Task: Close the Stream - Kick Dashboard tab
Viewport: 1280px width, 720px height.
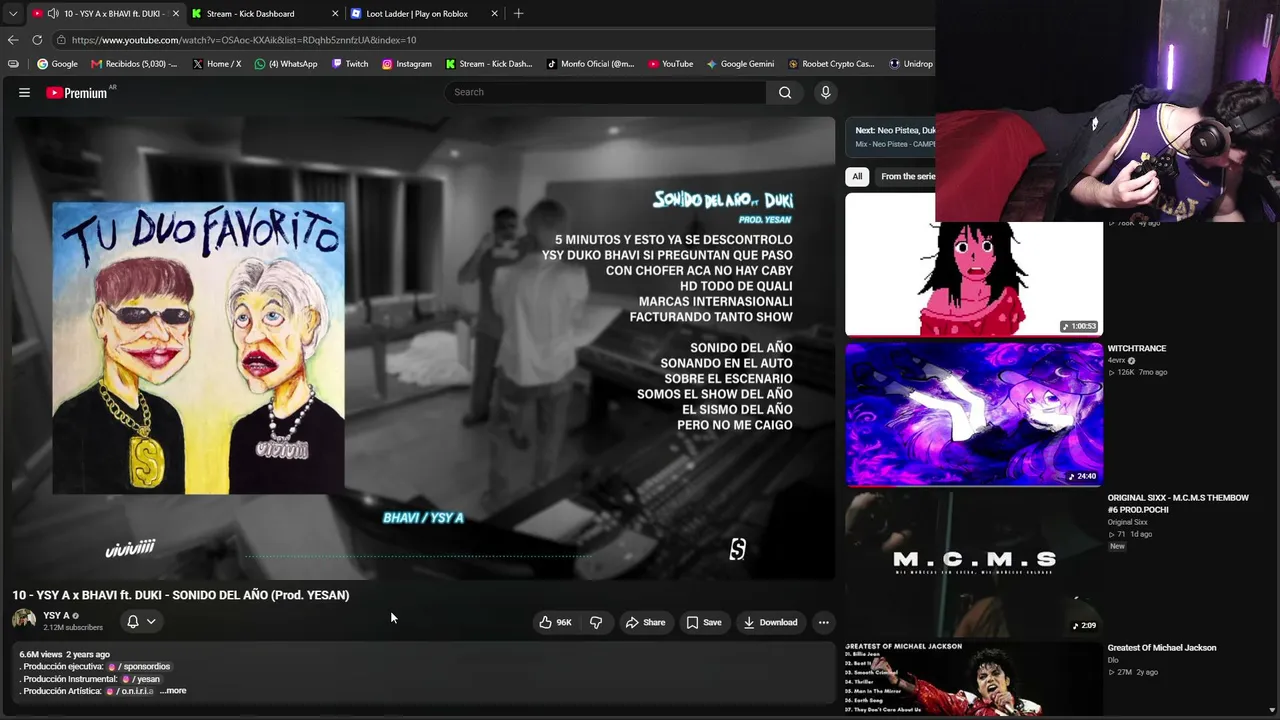Action: [335, 14]
